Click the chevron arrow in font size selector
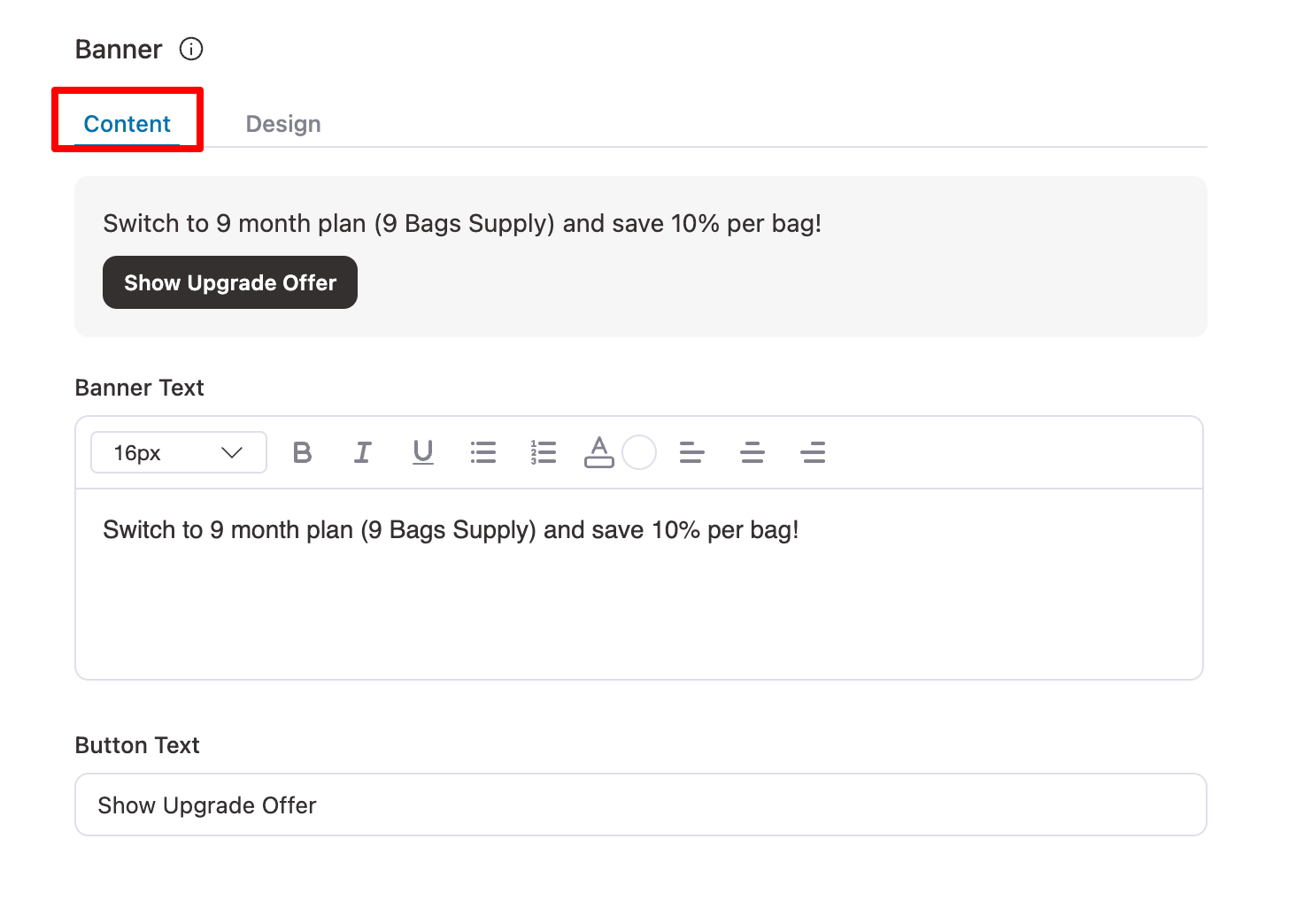Image resolution: width=1312 pixels, height=924 pixels. [232, 453]
